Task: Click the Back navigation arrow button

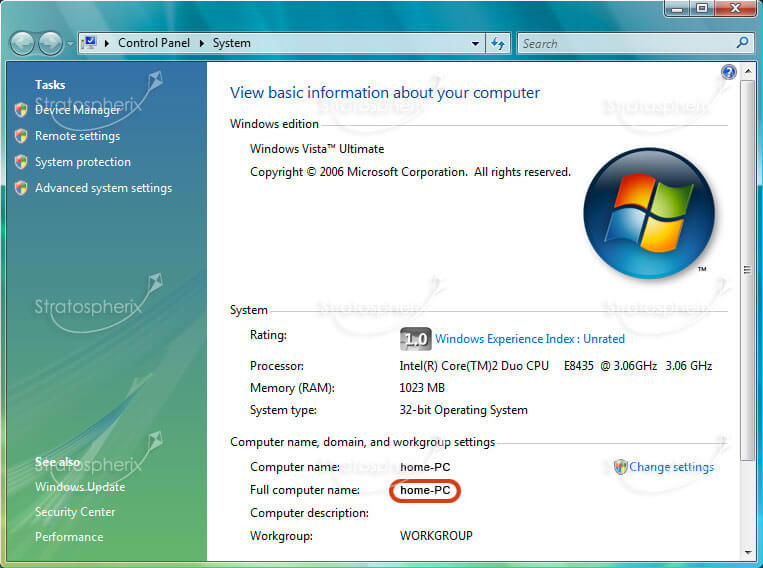Action: coord(22,43)
